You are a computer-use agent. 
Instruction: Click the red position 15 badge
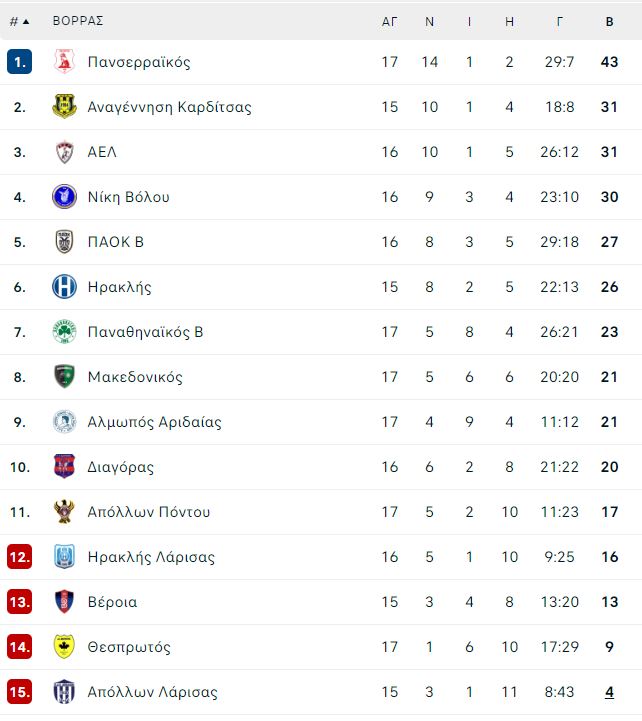(20, 692)
